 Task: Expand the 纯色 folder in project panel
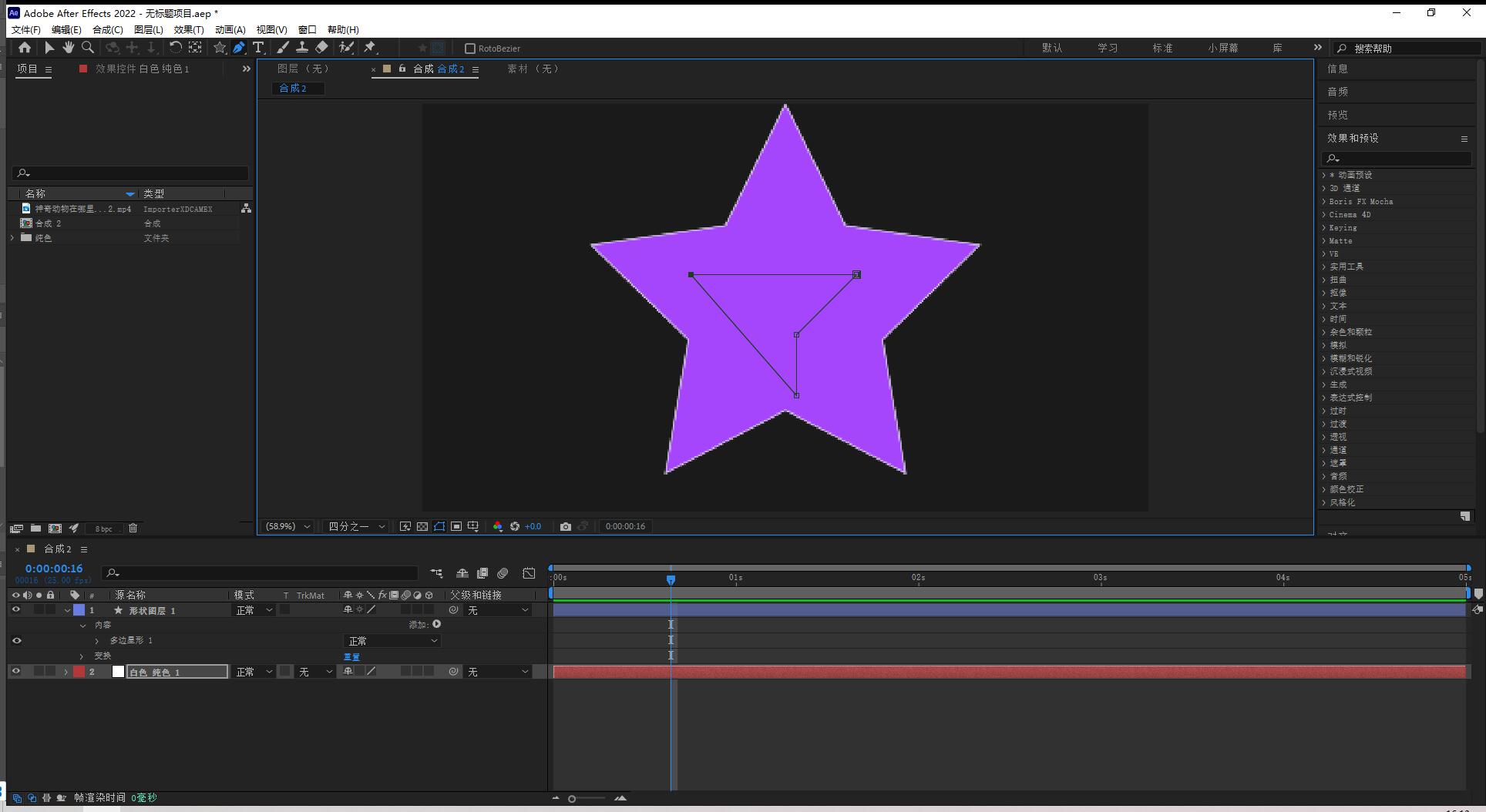point(12,238)
